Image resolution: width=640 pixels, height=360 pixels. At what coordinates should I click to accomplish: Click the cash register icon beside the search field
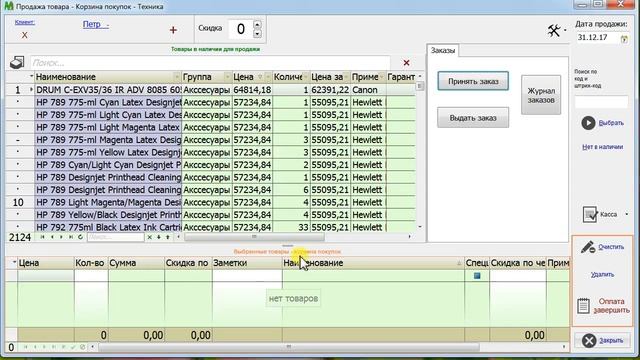tap(17, 62)
